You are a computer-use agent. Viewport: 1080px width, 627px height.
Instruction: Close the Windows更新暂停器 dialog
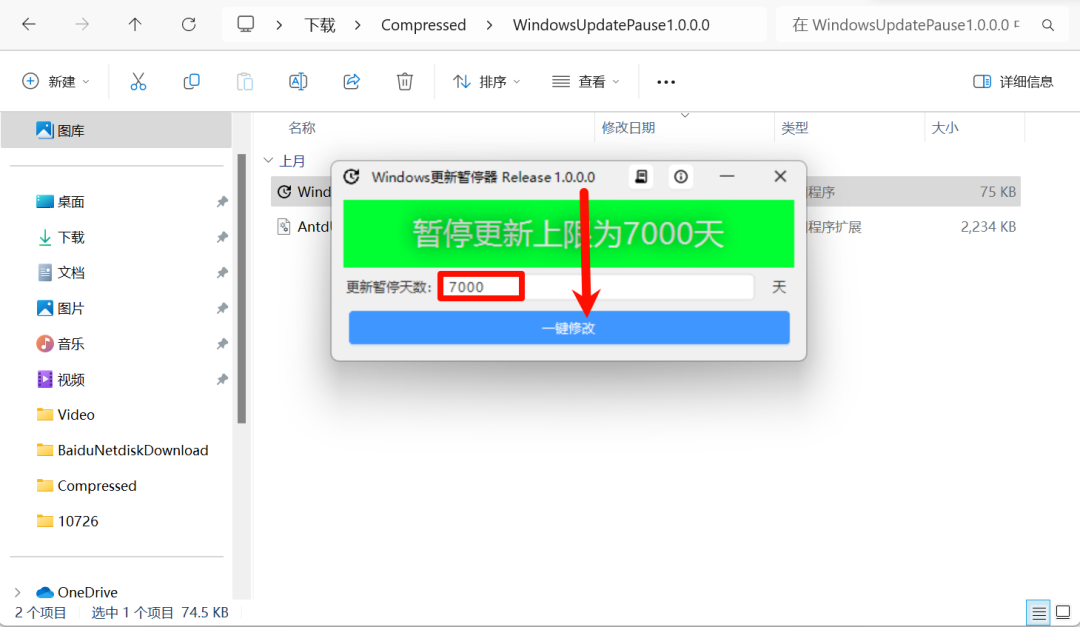click(780, 176)
